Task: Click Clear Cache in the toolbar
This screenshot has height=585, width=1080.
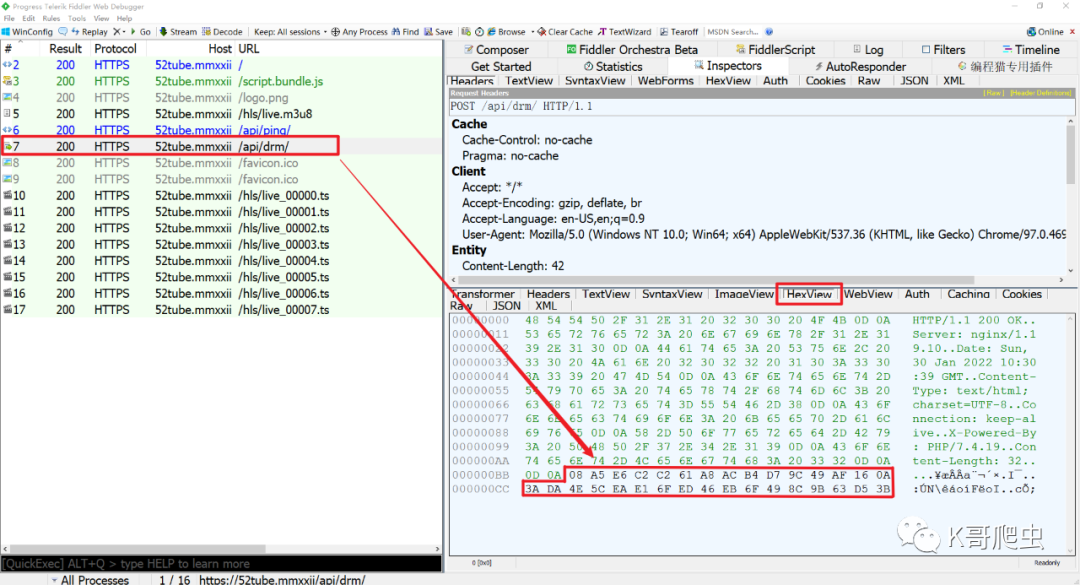Action: point(565,32)
